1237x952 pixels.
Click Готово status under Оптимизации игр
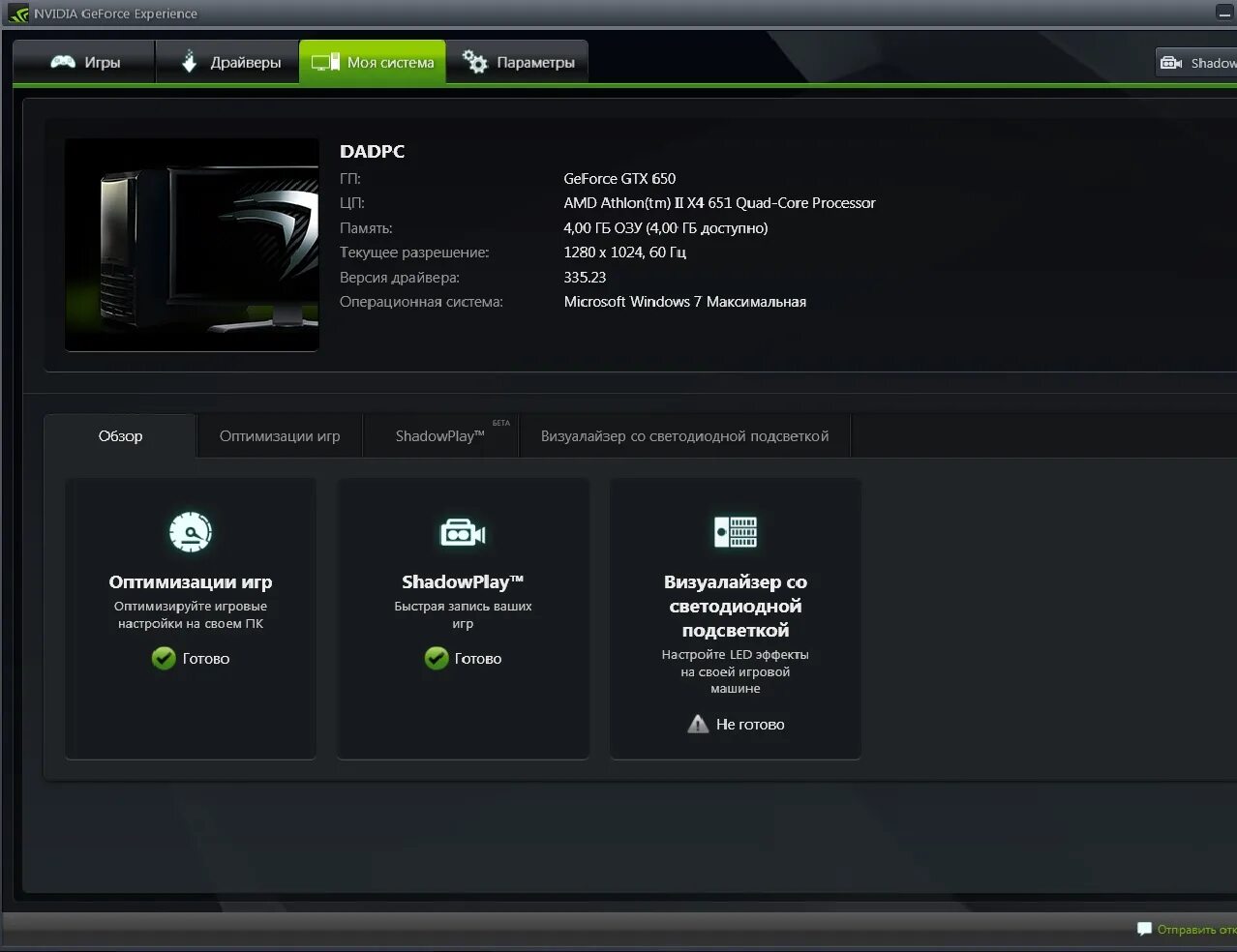coord(206,659)
